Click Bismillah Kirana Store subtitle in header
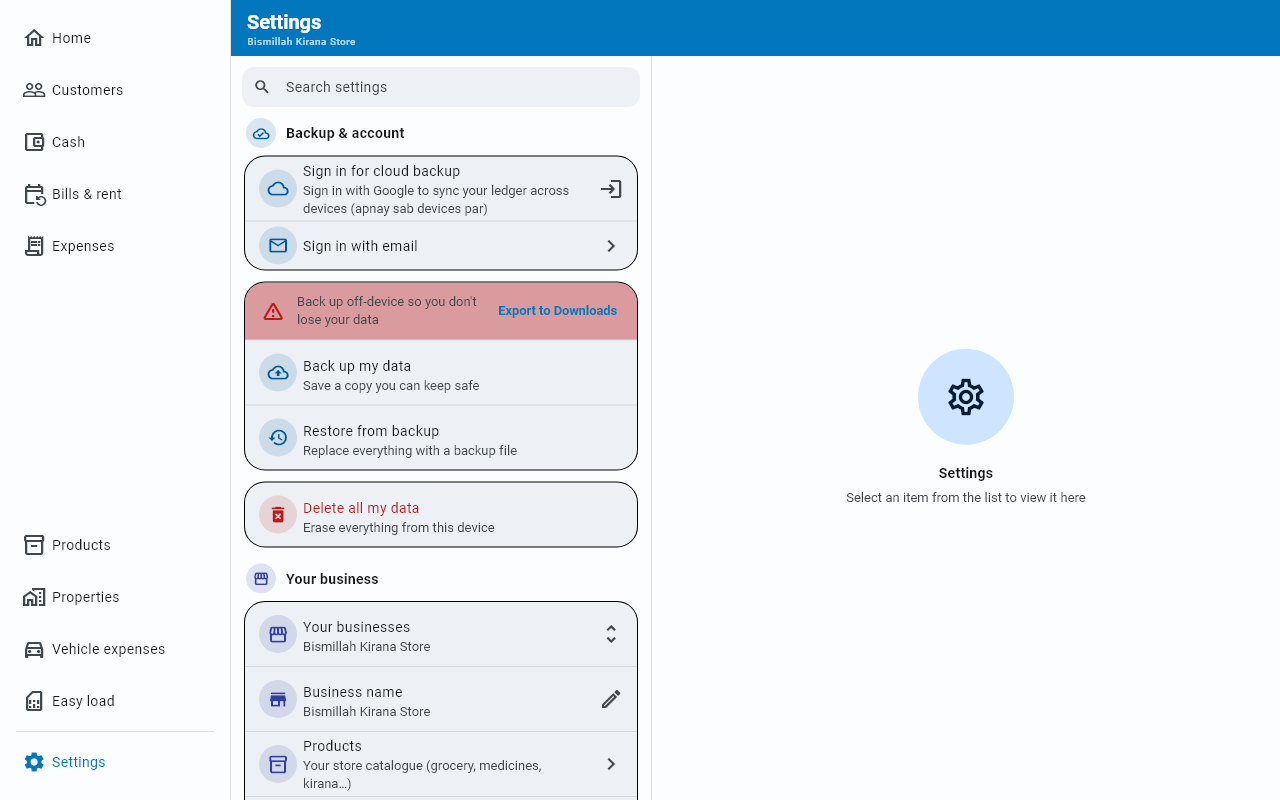The height and width of the screenshot is (800, 1280). 301,42
